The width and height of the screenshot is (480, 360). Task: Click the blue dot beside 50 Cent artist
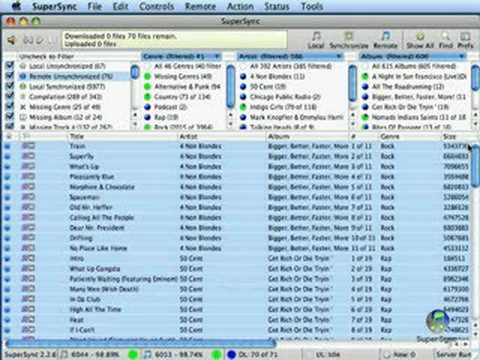[x=243, y=87]
